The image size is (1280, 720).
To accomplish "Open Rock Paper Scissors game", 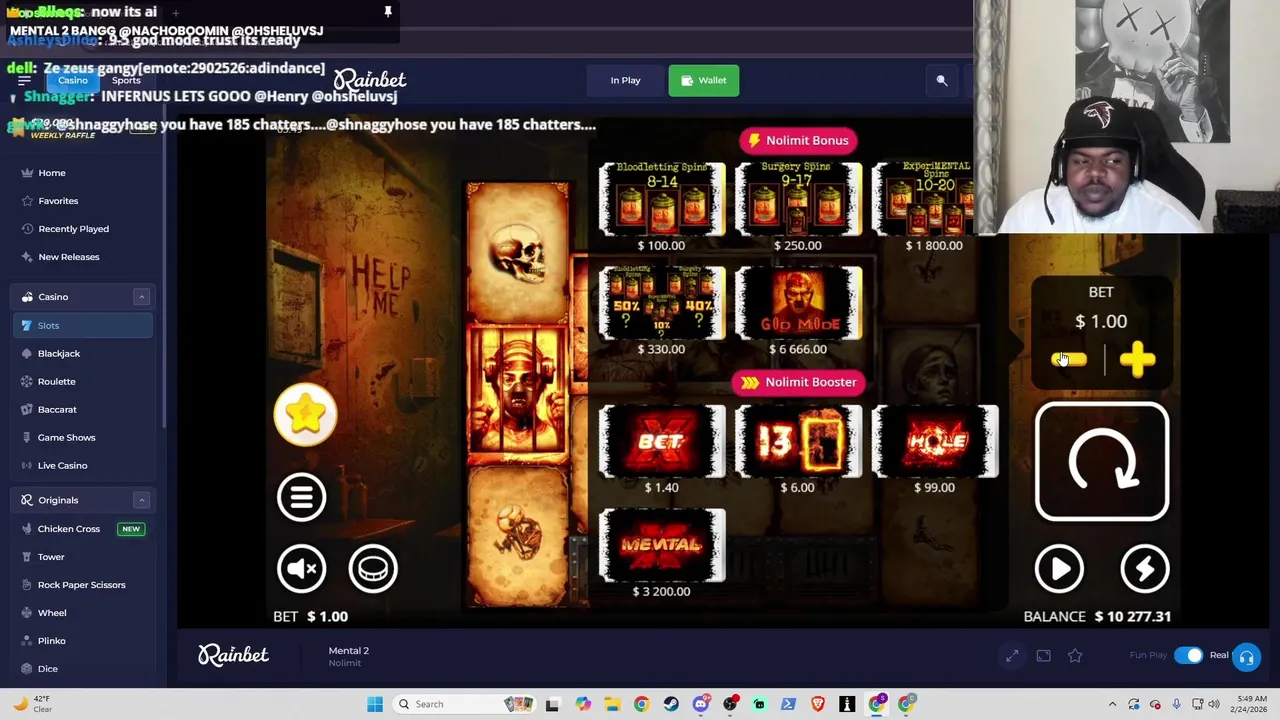I will pos(83,585).
